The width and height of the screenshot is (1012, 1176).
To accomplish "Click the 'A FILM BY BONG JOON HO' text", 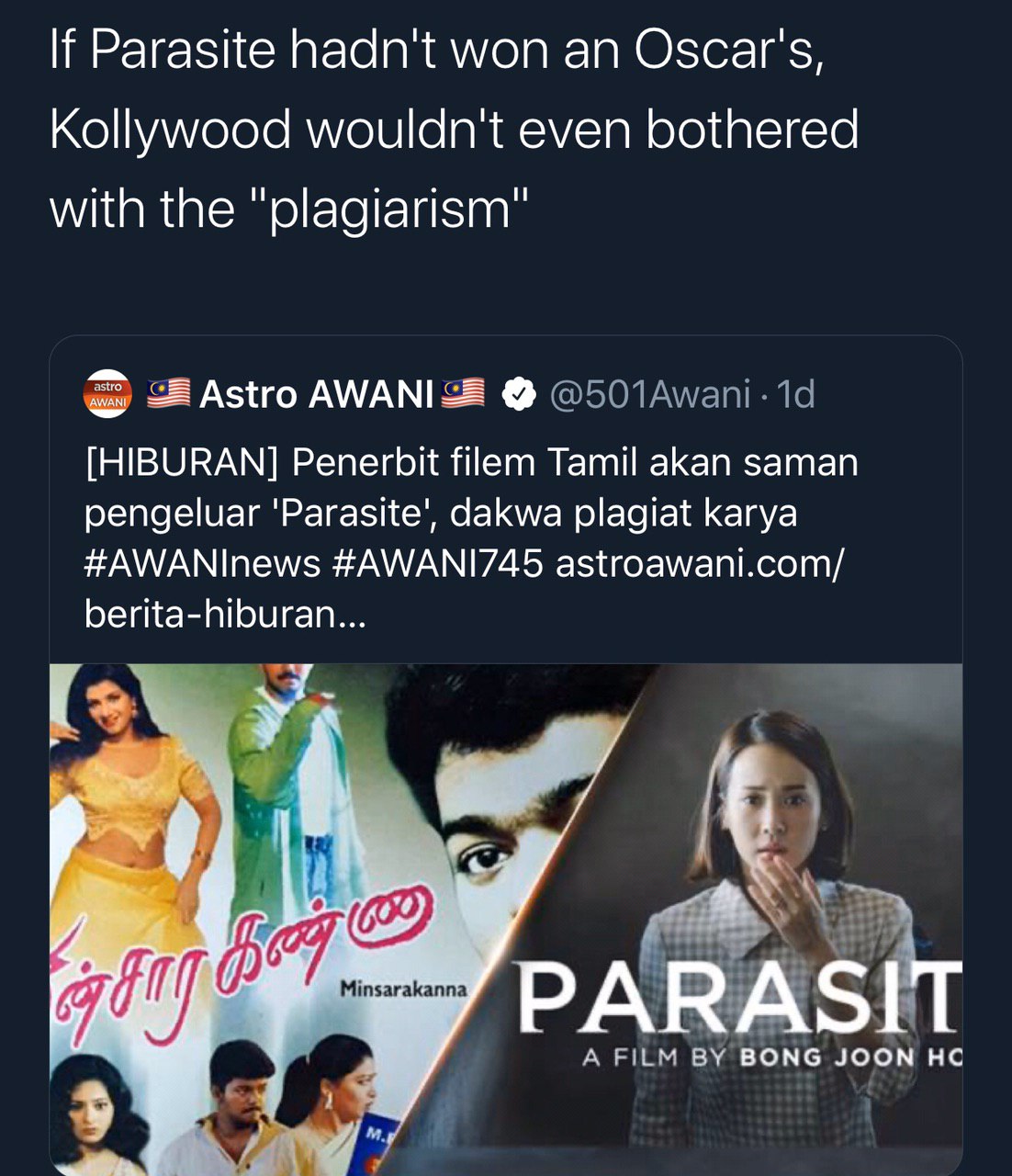I will coord(771,1057).
